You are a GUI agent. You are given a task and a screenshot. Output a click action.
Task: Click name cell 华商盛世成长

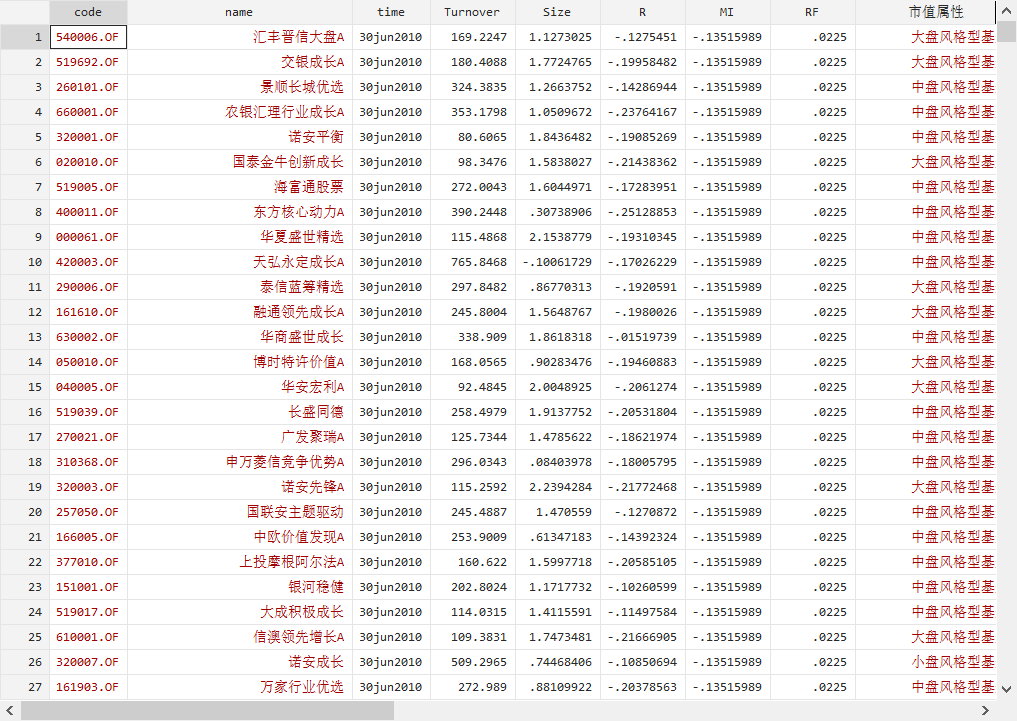239,337
